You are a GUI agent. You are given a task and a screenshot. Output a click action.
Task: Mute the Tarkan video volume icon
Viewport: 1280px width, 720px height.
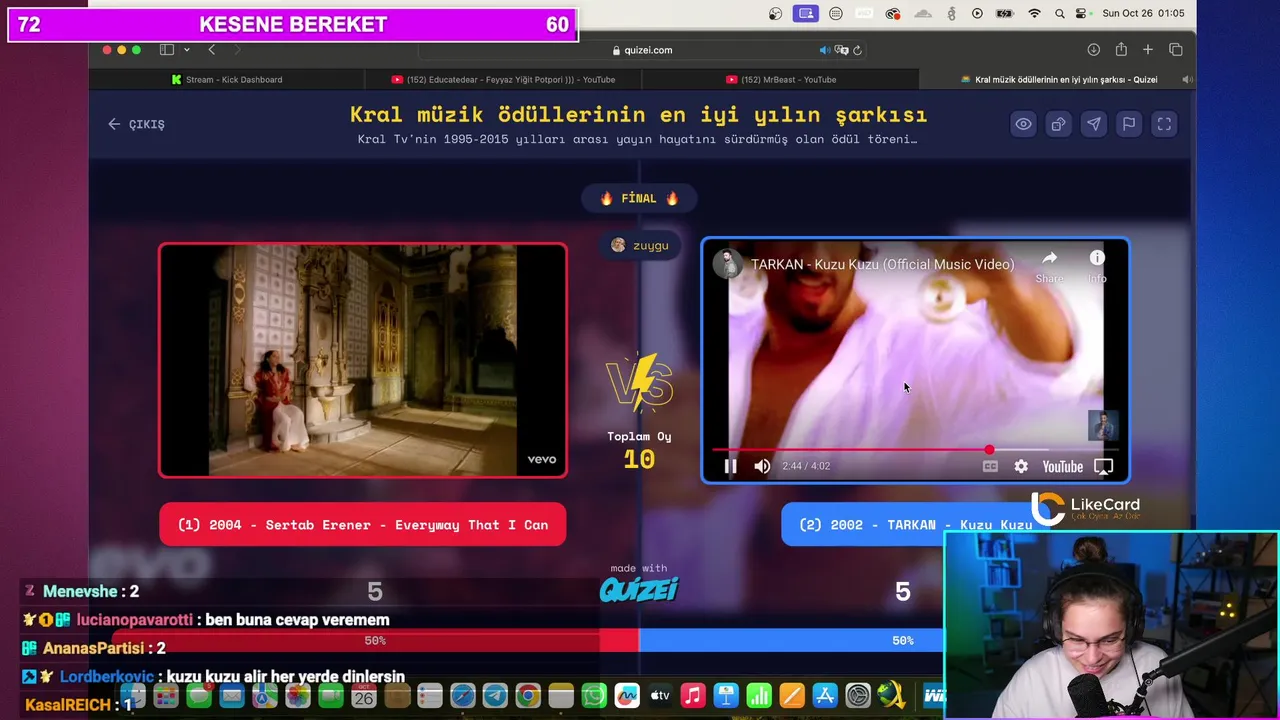click(x=762, y=466)
